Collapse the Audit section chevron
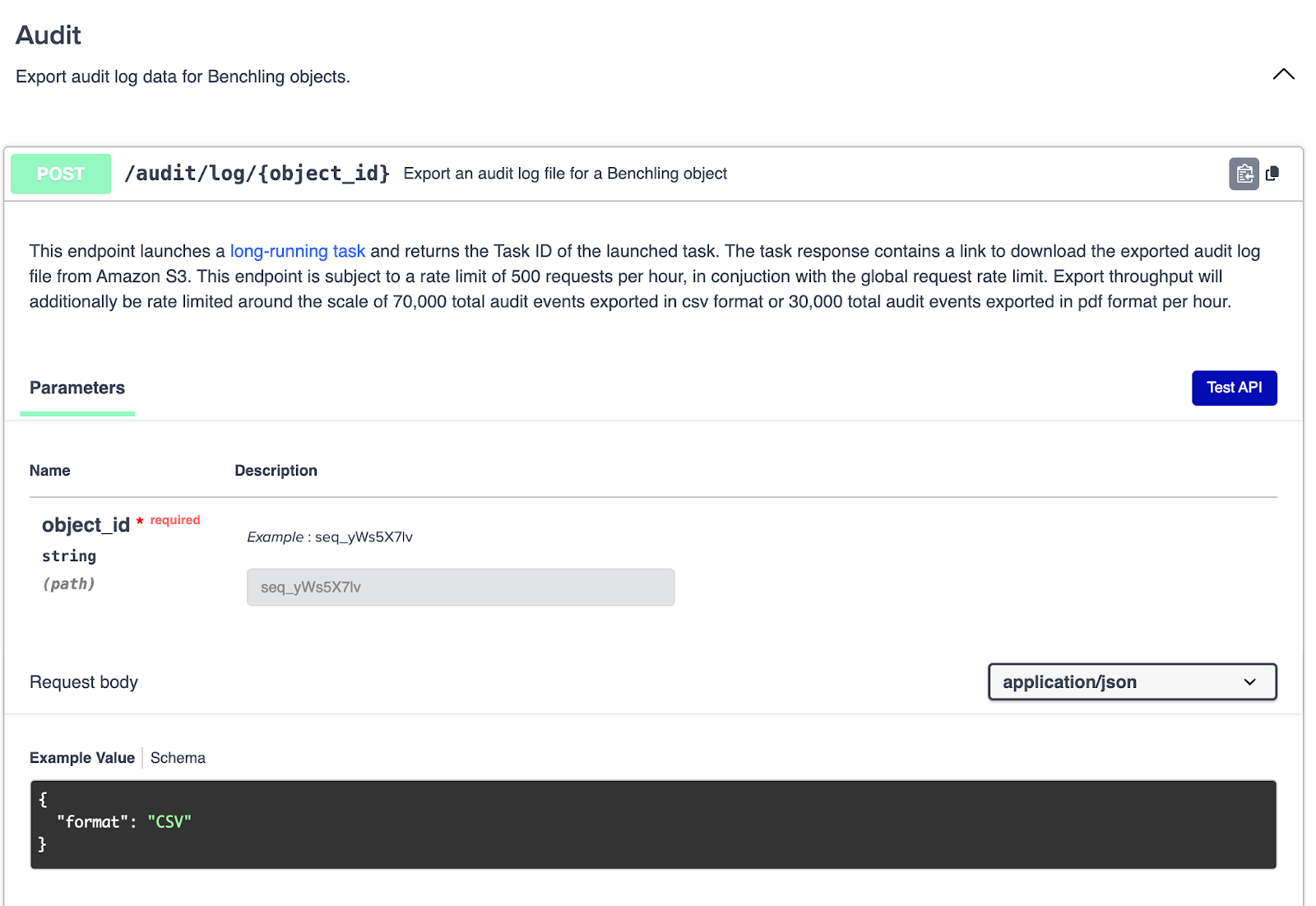The height and width of the screenshot is (906, 1316). [x=1283, y=75]
